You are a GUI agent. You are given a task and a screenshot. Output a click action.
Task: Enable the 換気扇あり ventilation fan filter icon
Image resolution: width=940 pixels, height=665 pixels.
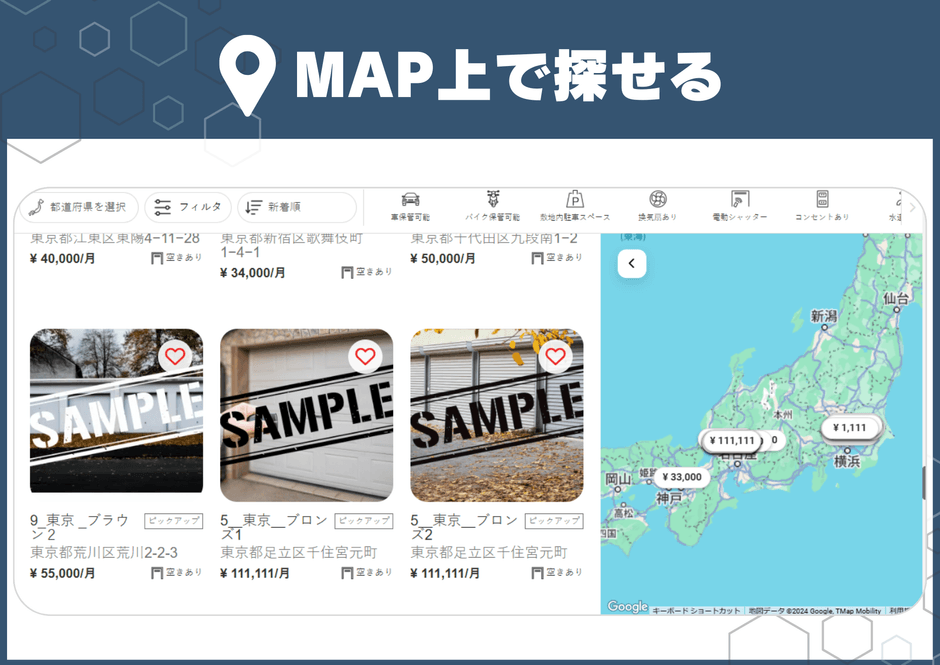coord(656,199)
